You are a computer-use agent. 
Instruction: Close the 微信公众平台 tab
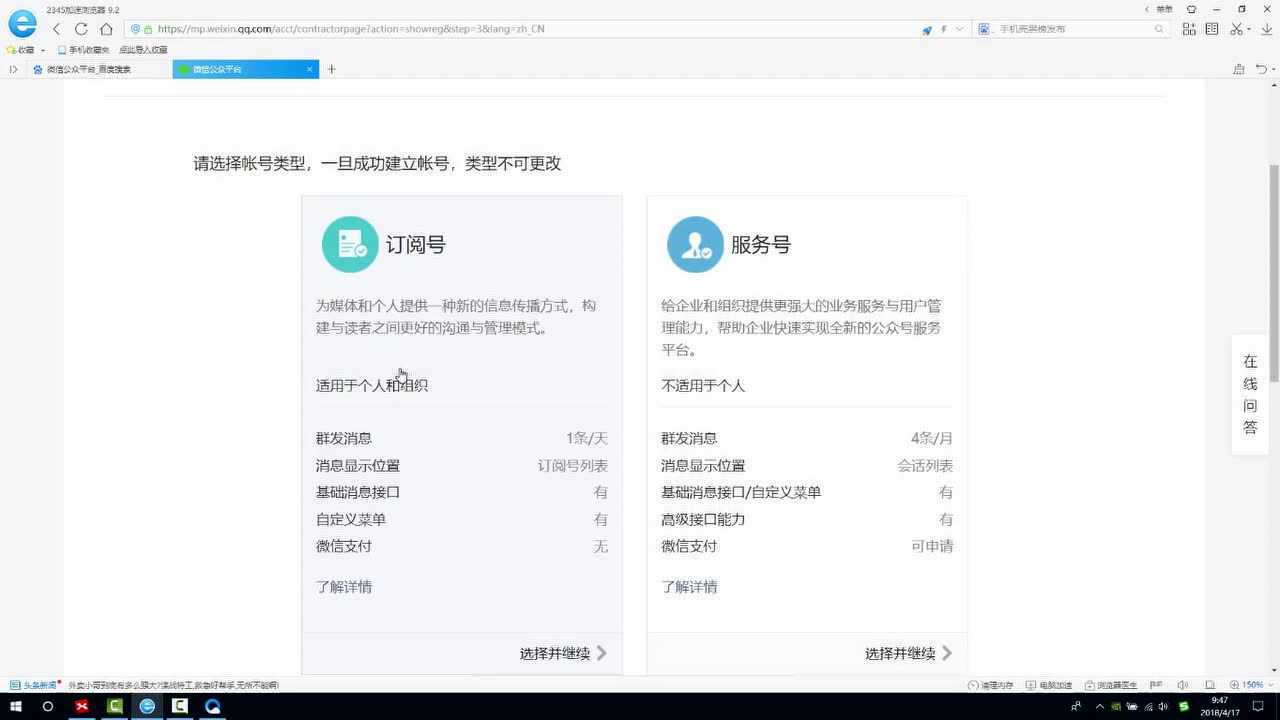309,69
